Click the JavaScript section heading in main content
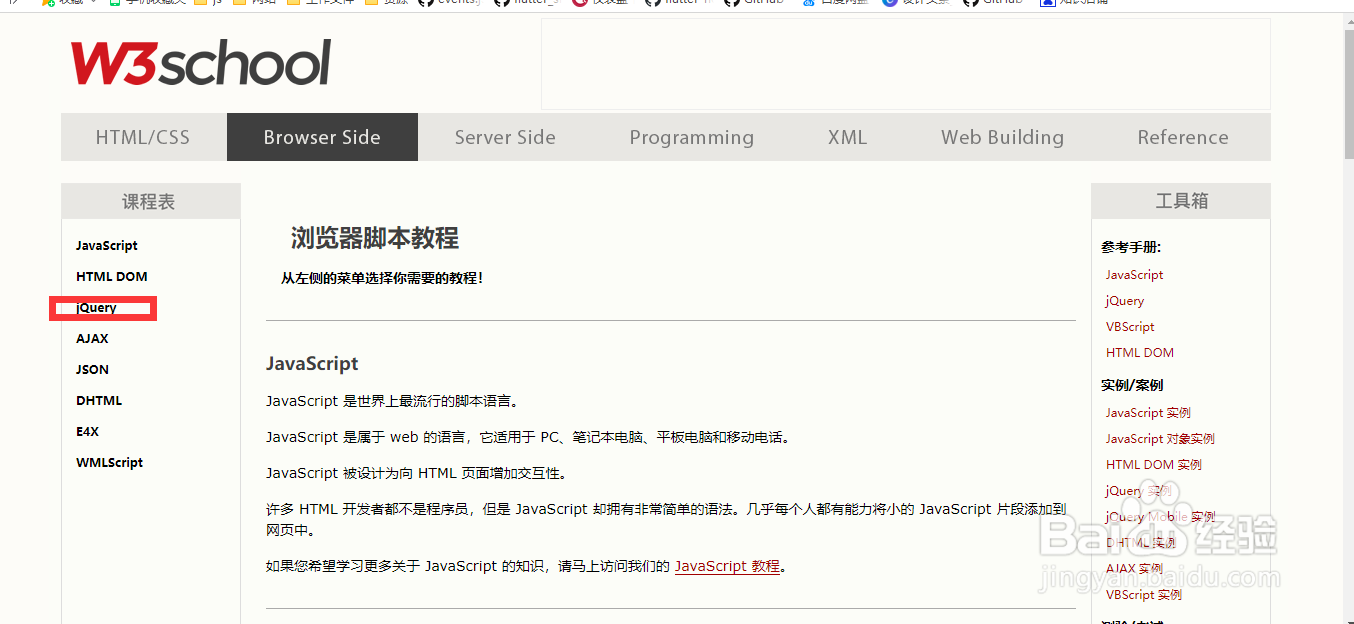Screen dimensions: 1354x624 point(312,364)
